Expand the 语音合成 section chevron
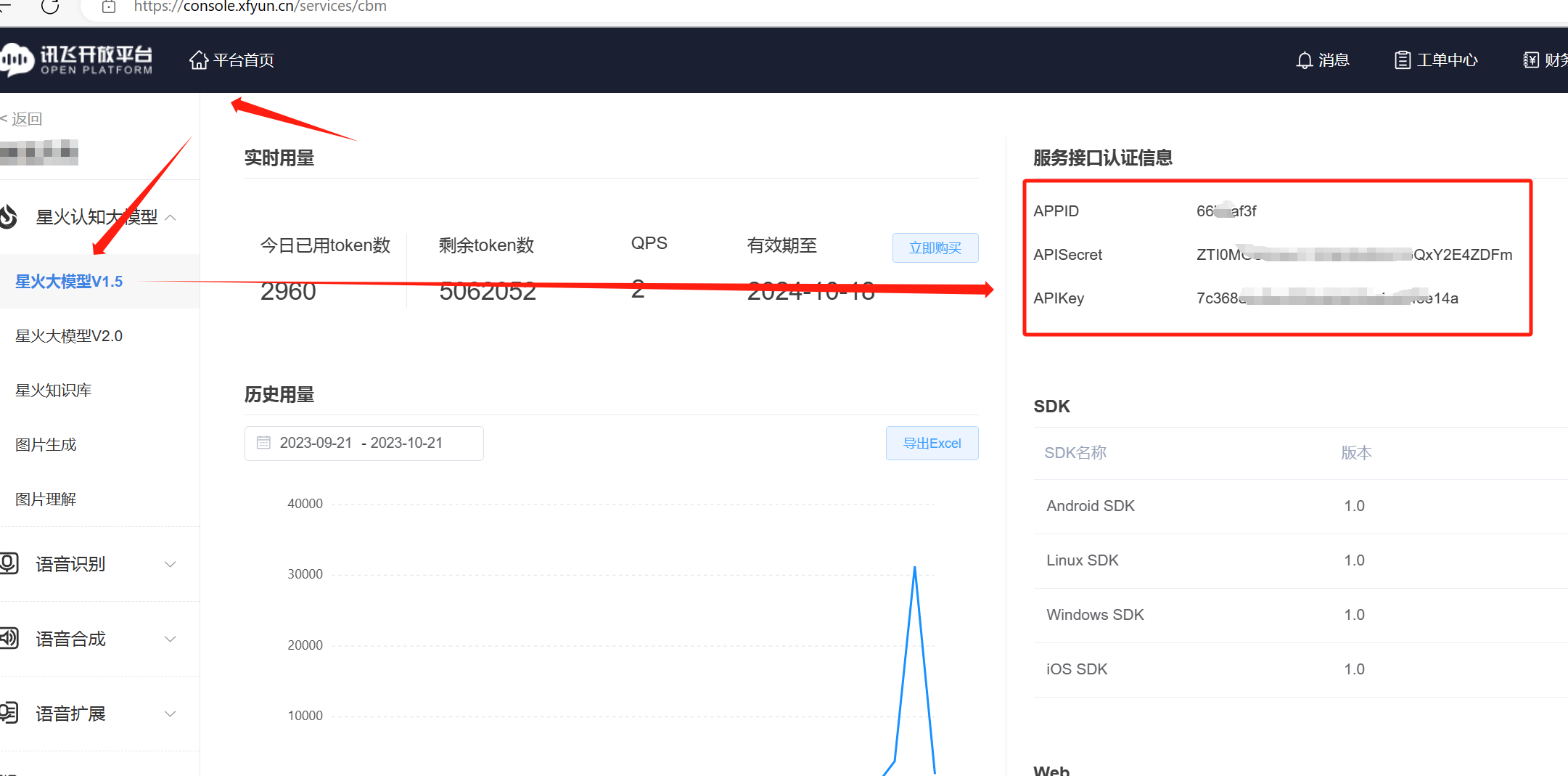 pos(171,639)
